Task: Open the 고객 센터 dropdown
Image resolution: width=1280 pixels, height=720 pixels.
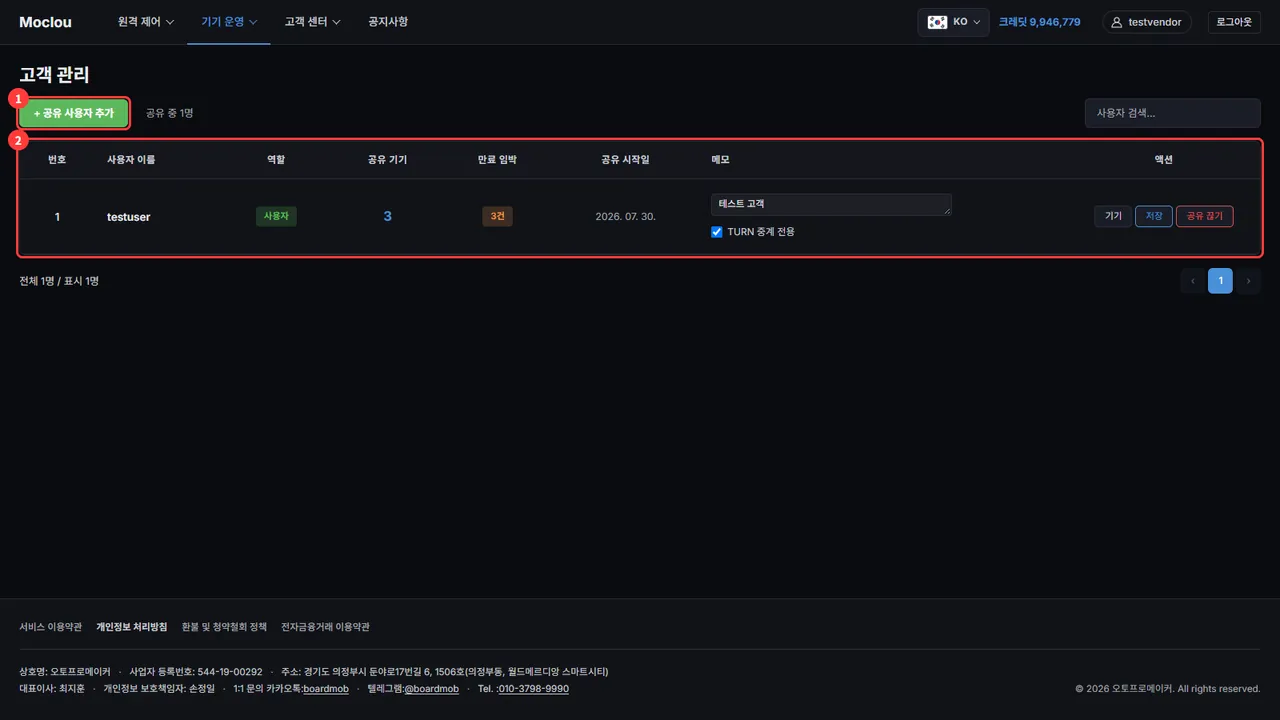Action: pyautogui.click(x=312, y=22)
